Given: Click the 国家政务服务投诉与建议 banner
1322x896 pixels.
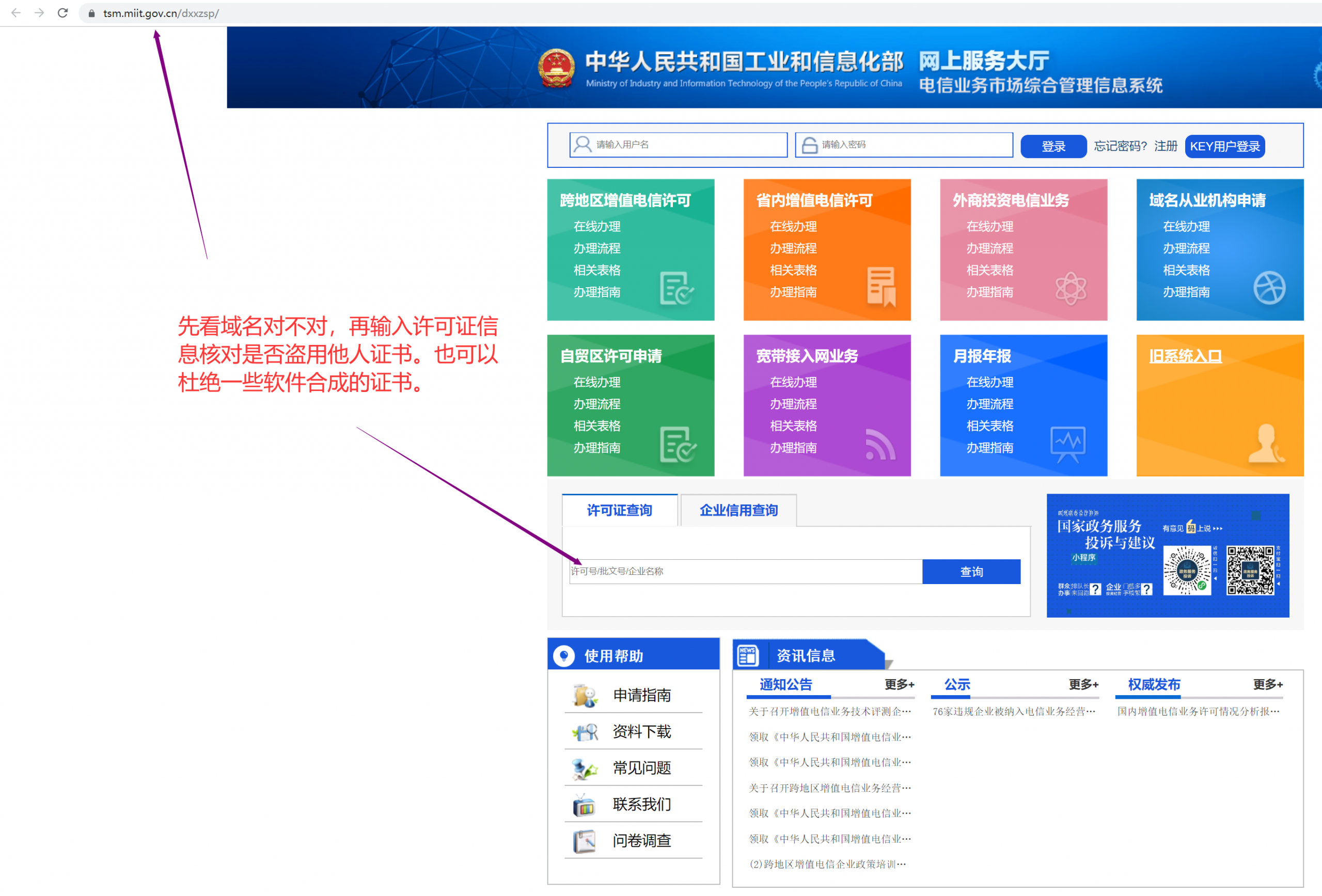Looking at the screenshot, I should coord(1167,555).
